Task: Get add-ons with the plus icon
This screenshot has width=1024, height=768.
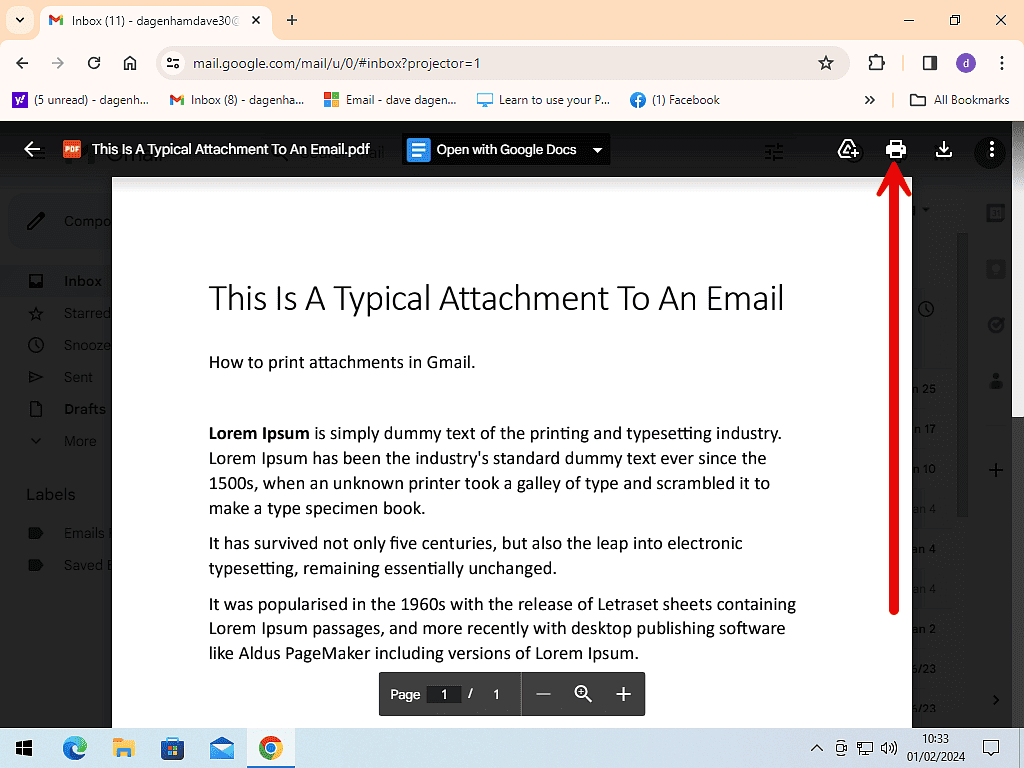Action: [x=995, y=469]
